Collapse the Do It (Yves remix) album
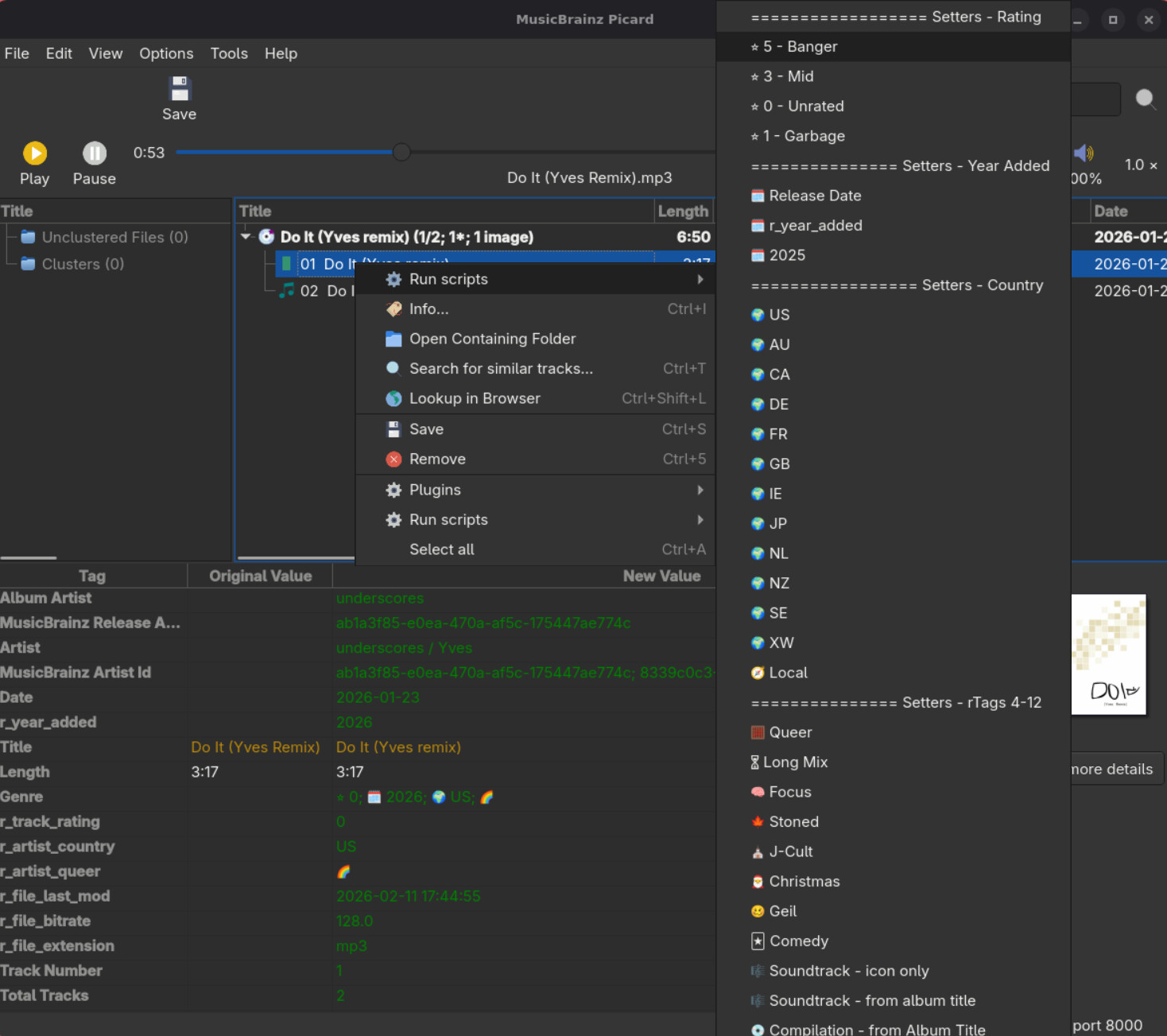This screenshot has height=1036, width=1167. pos(246,237)
